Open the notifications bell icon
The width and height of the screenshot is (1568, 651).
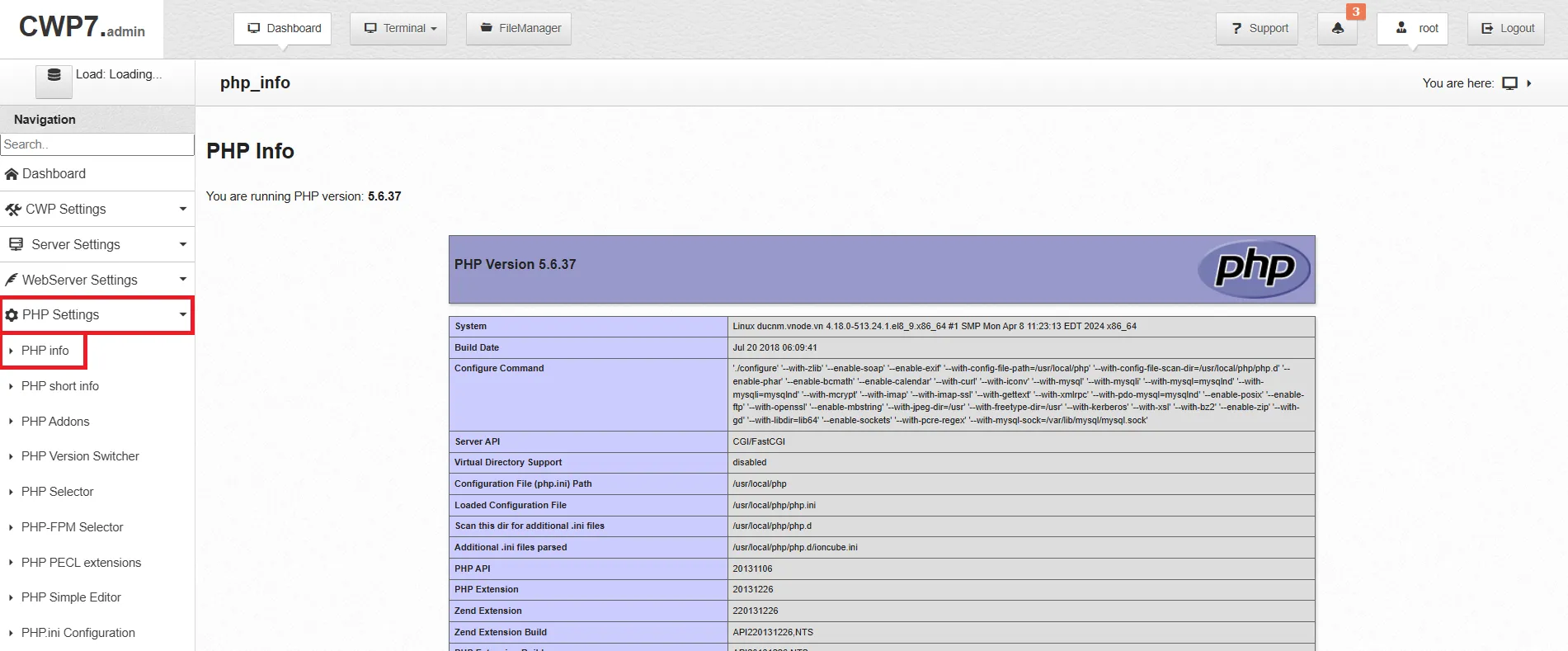(x=1338, y=28)
